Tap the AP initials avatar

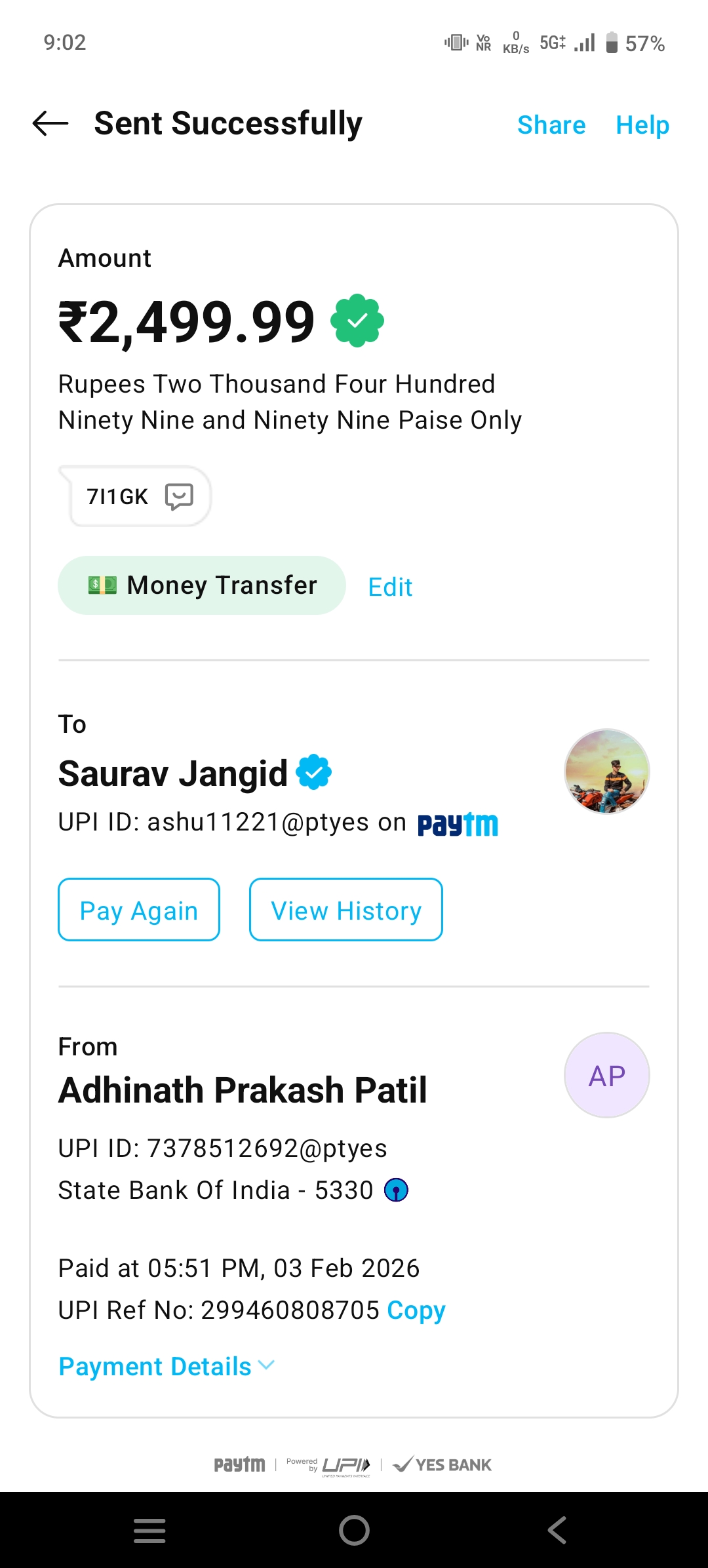(607, 1075)
